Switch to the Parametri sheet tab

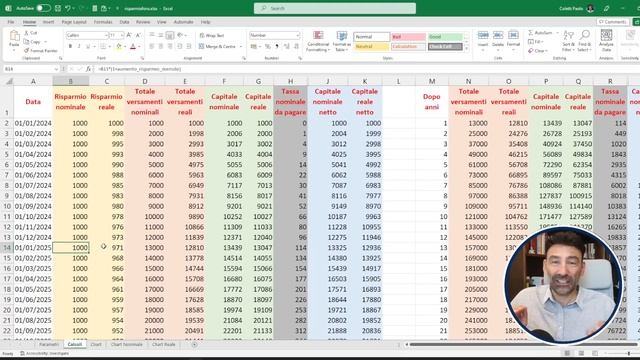49,344
